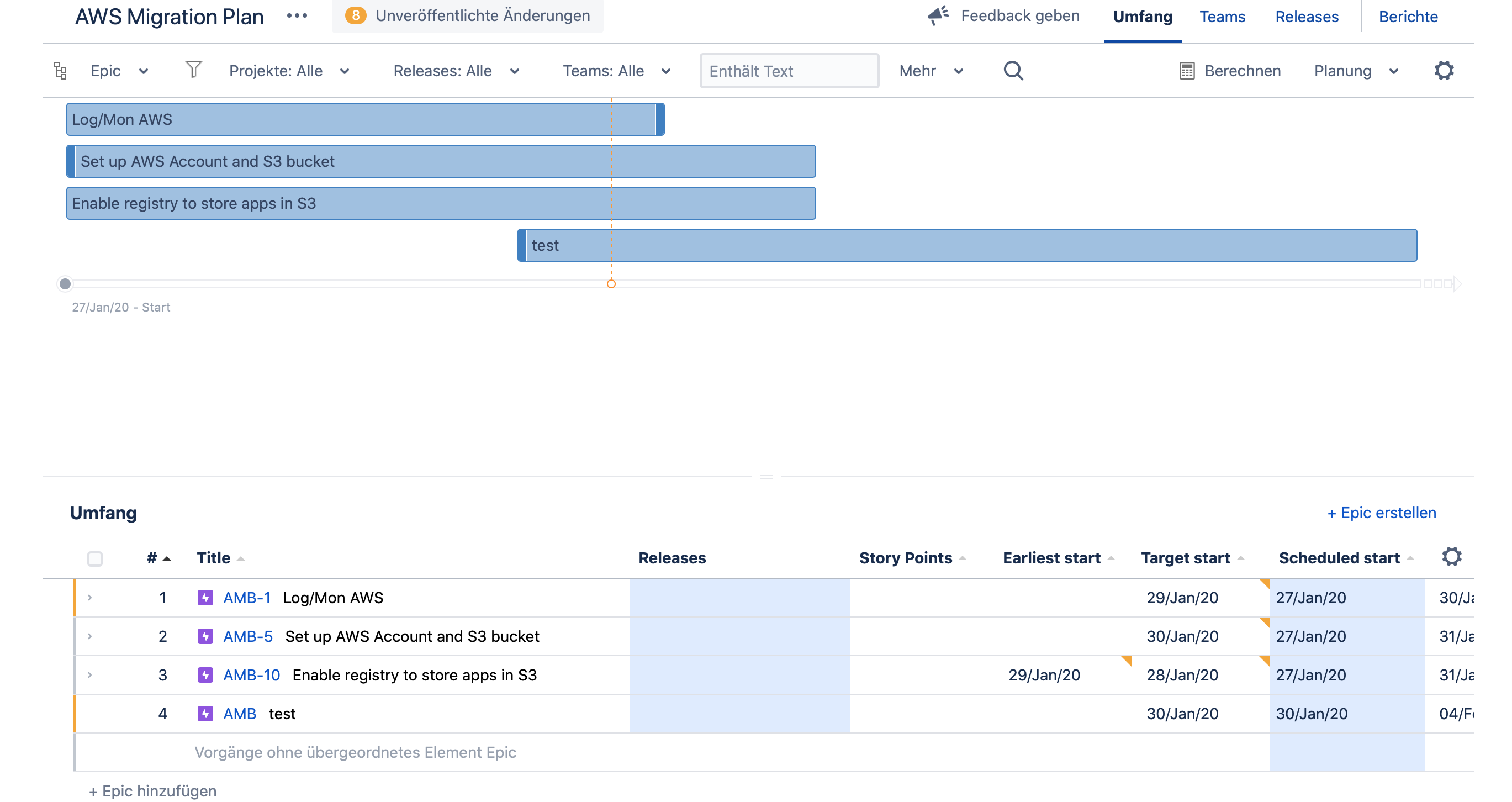Viewport: 1512px width, 802px height.
Task: Click + Epic erstellen link
Action: point(1382,513)
